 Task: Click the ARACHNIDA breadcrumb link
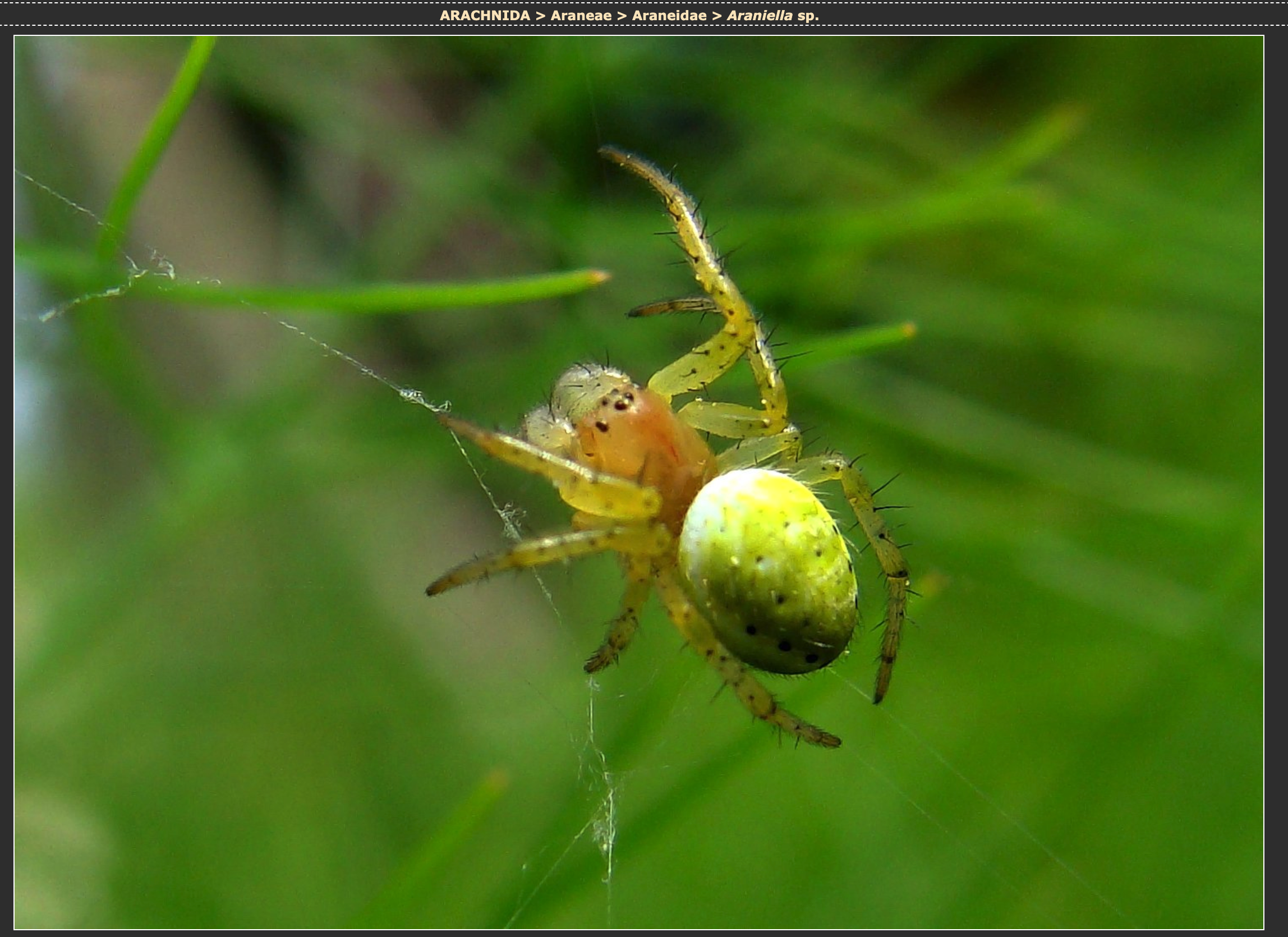pyautogui.click(x=485, y=15)
